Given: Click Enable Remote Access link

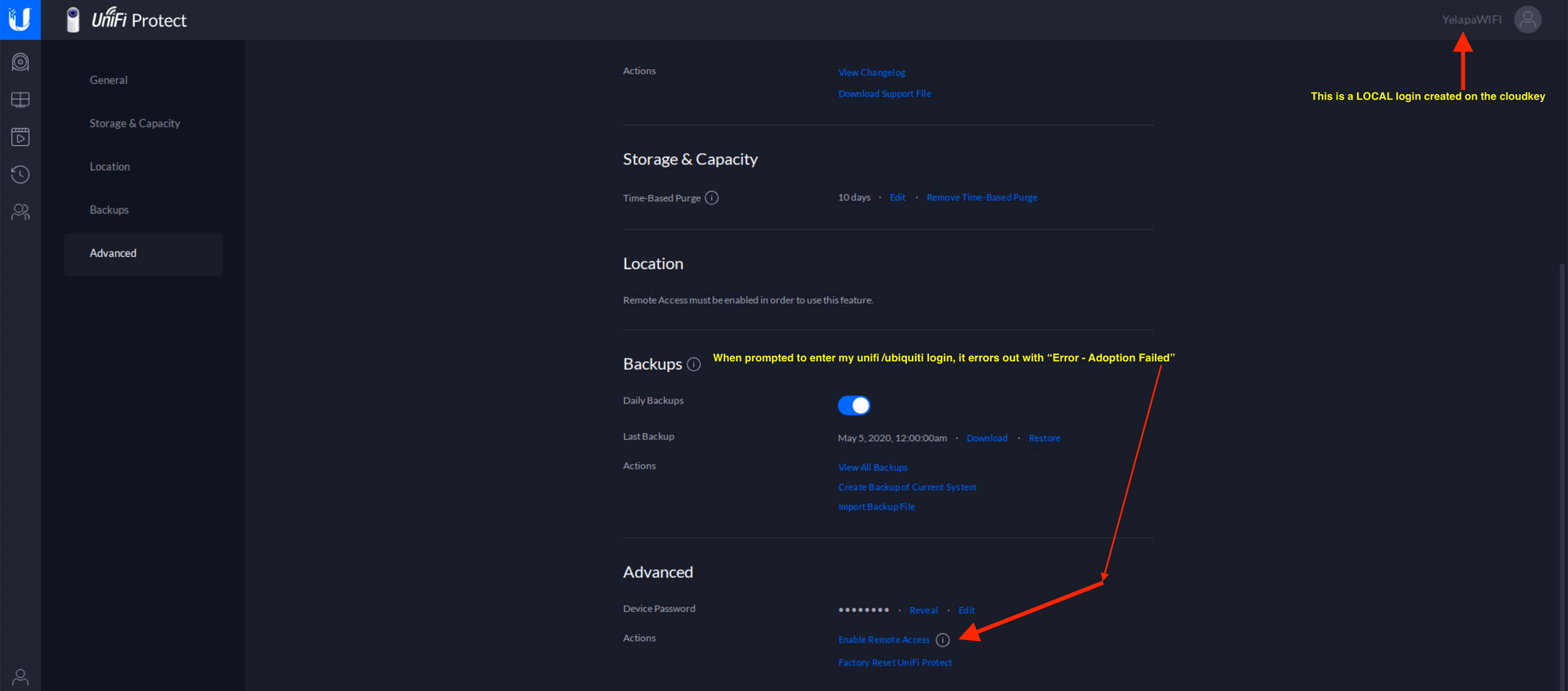Looking at the screenshot, I should click(x=884, y=640).
